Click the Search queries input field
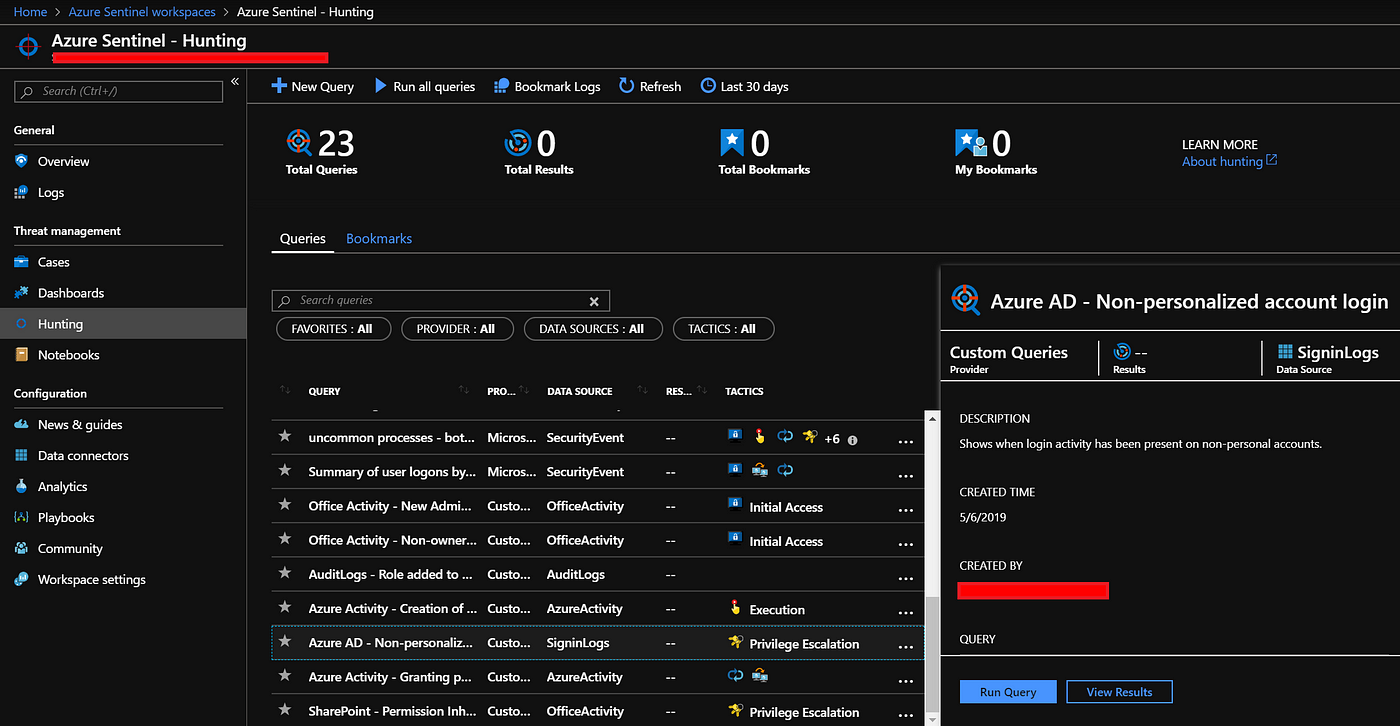The image size is (1400, 726). pyautogui.click(x=441, y=300)
